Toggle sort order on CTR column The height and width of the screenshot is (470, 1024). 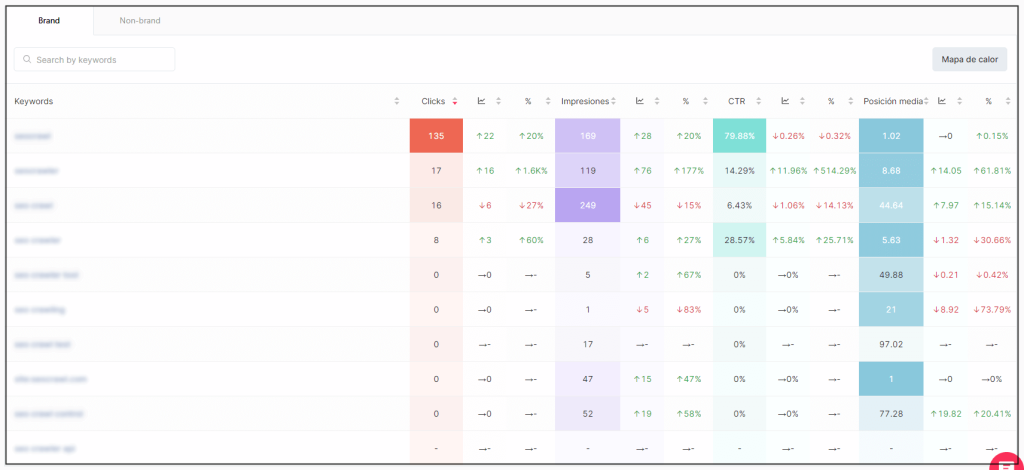click(x=759, y=101)
